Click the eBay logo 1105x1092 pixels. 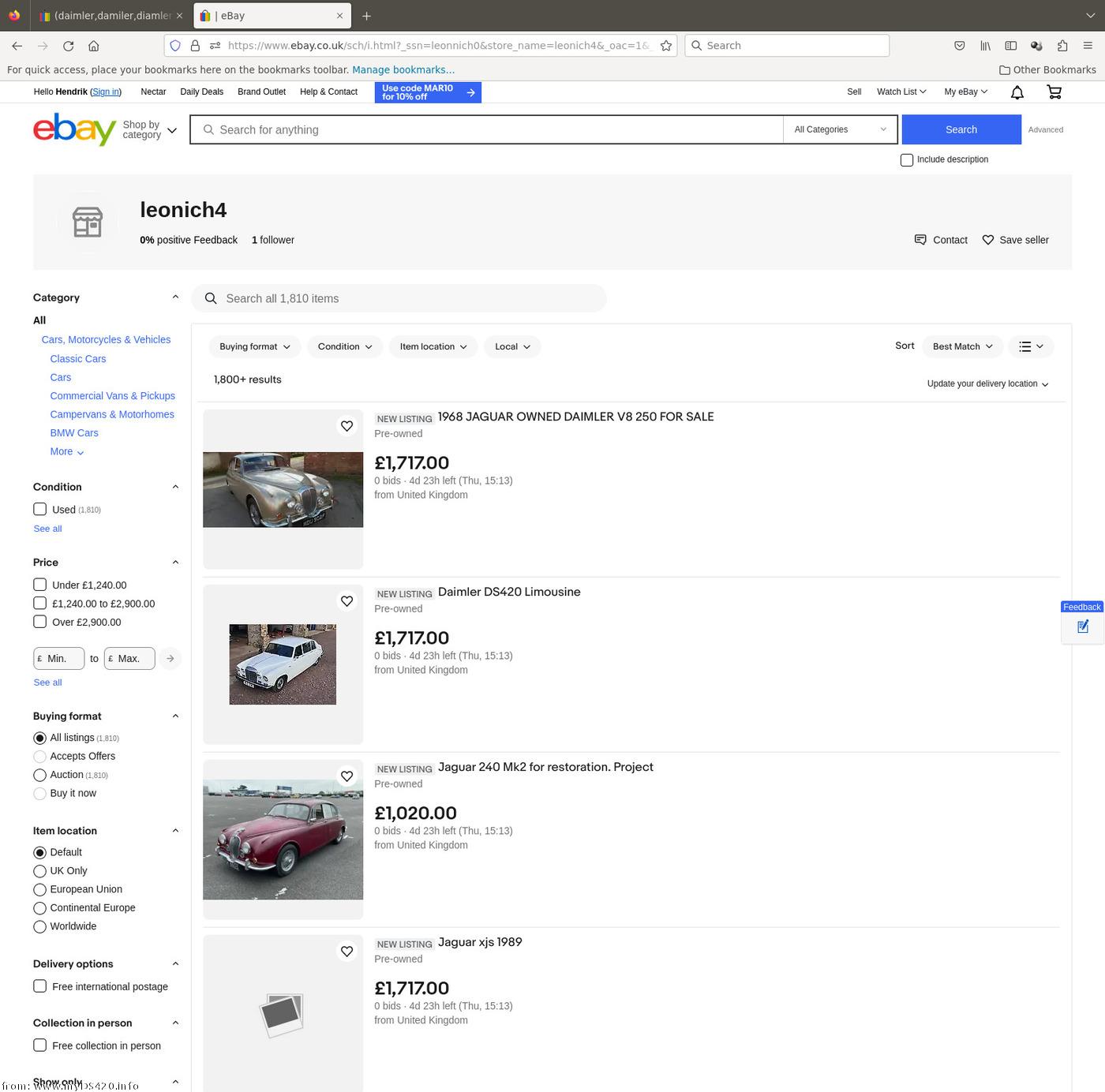click(x=74, y=129)
